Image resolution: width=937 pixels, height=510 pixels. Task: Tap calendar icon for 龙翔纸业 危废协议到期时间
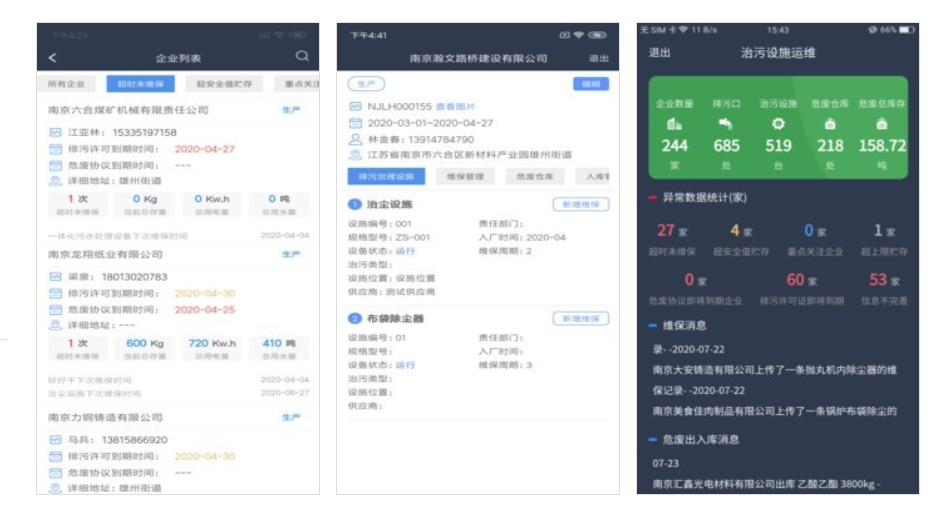[x=55, y=310]
